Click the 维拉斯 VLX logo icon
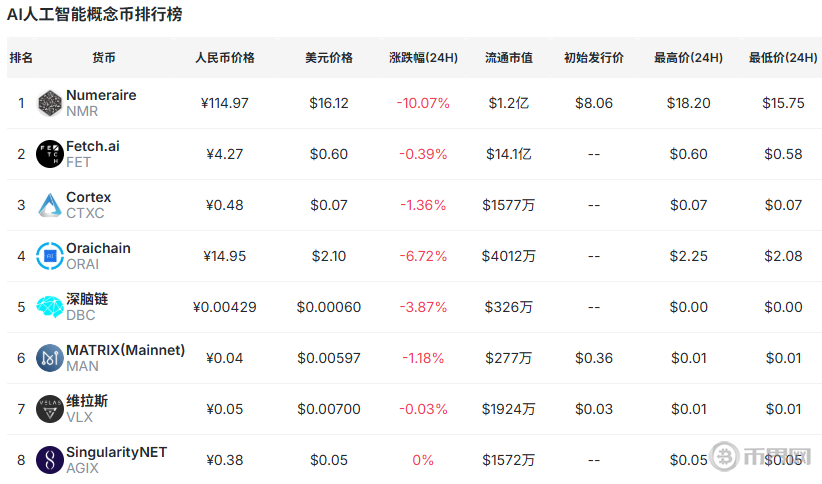 pyautogui.click(x=50, y=409)
